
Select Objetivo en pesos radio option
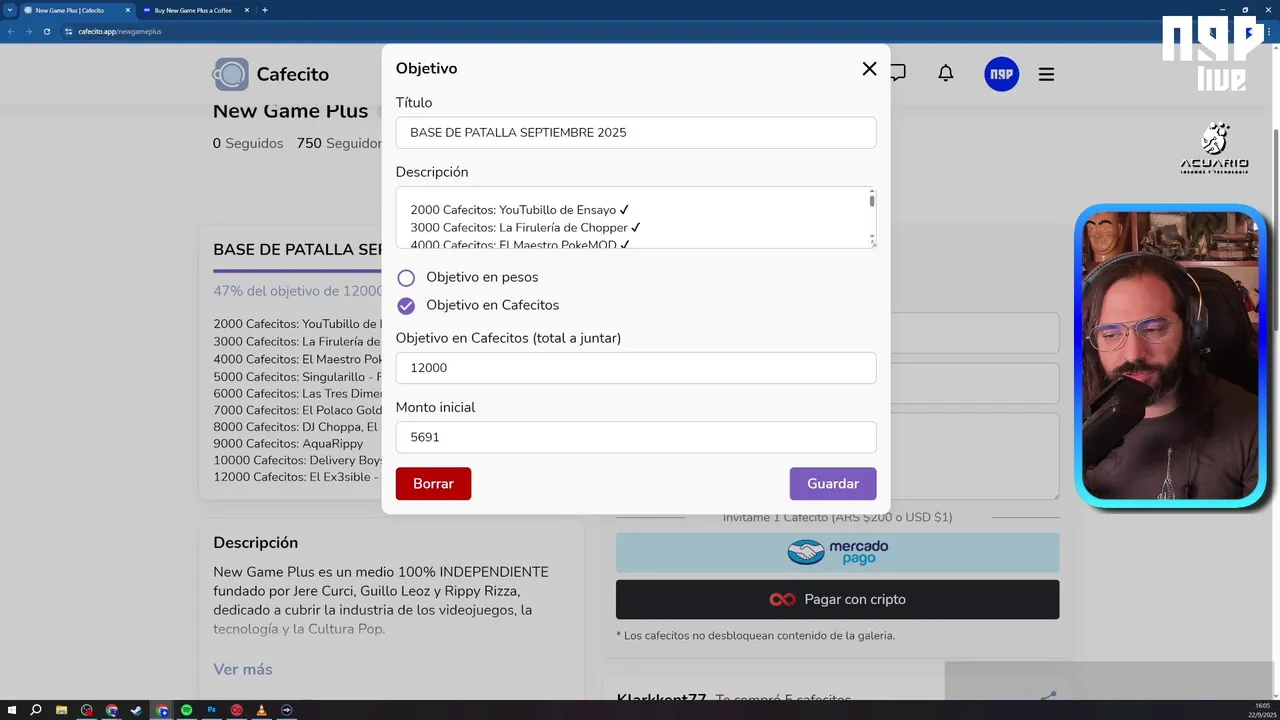coord(406,278)
